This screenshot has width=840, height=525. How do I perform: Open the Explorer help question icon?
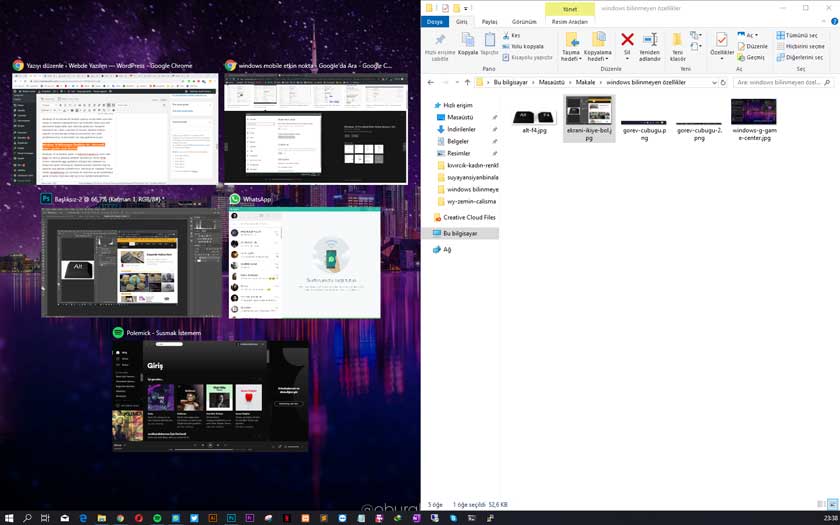point(834,21)
